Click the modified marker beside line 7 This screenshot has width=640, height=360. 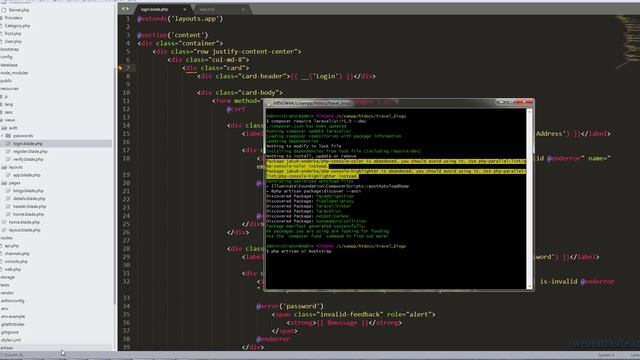tap(120, 68)
